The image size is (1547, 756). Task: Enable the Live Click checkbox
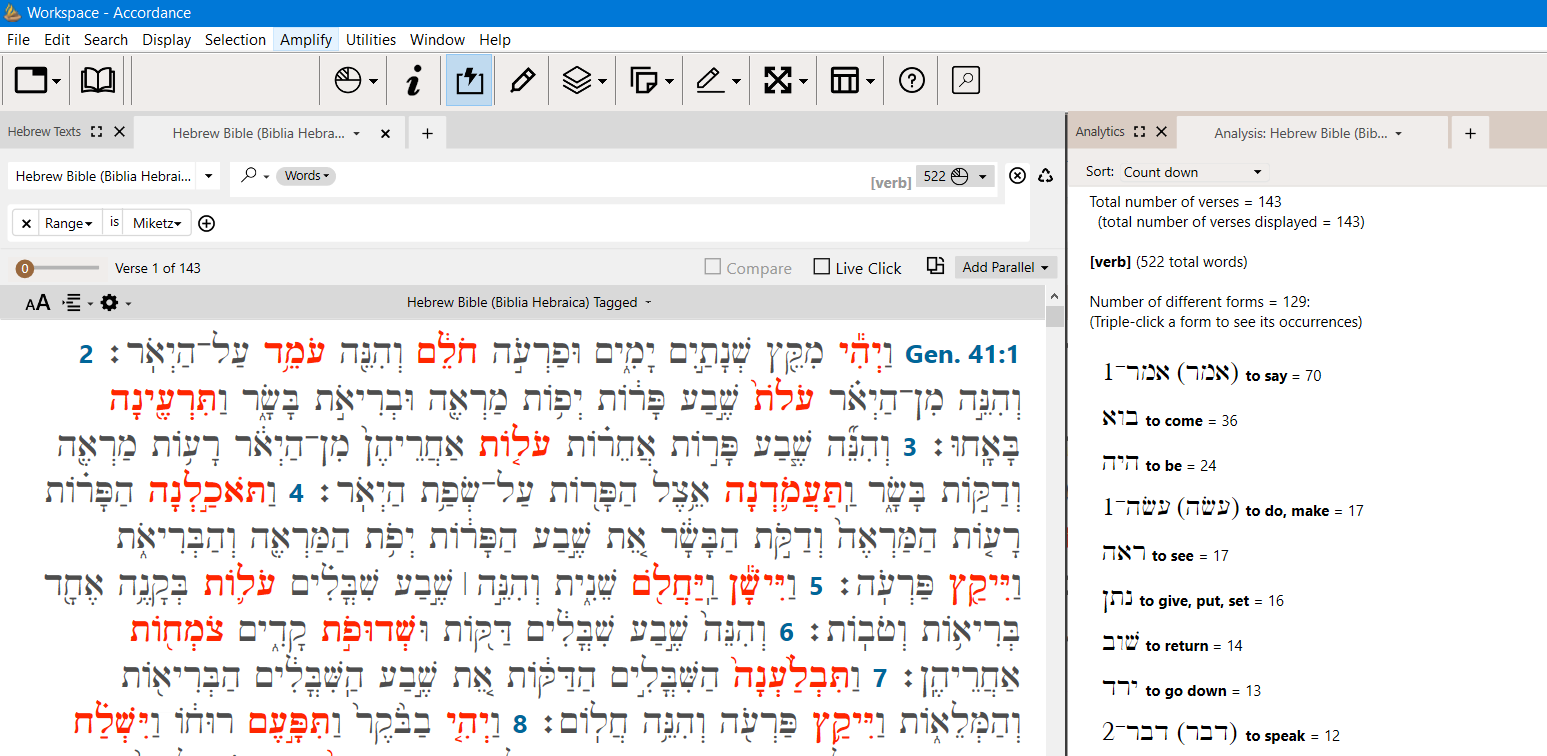822,267
